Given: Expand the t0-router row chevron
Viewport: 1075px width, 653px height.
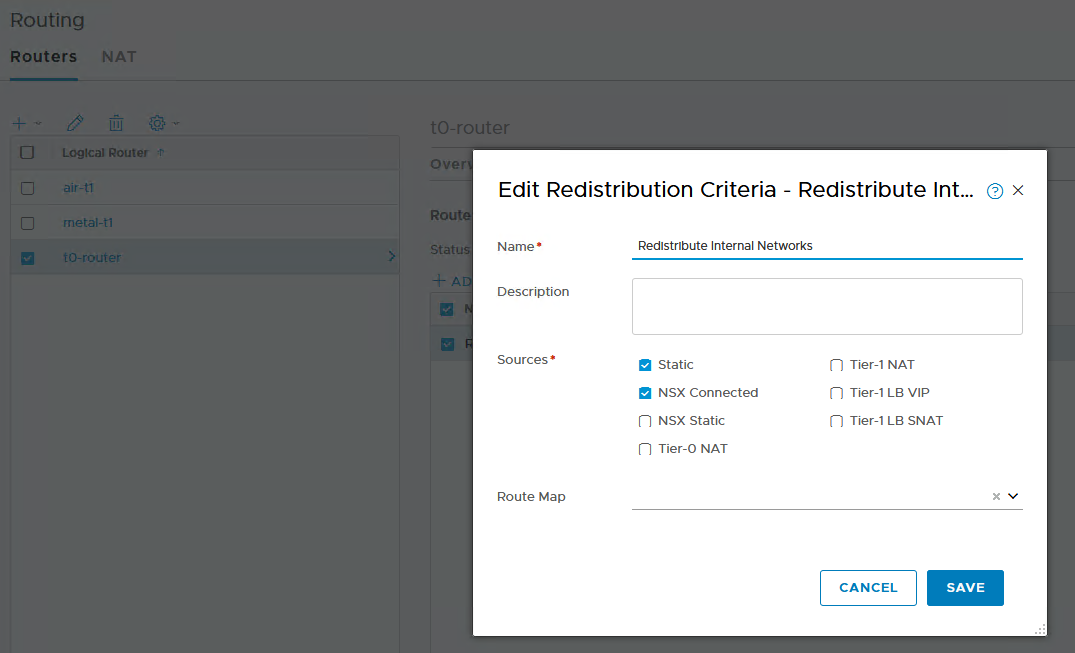Looking at the screenshot, I should [391, 257].
